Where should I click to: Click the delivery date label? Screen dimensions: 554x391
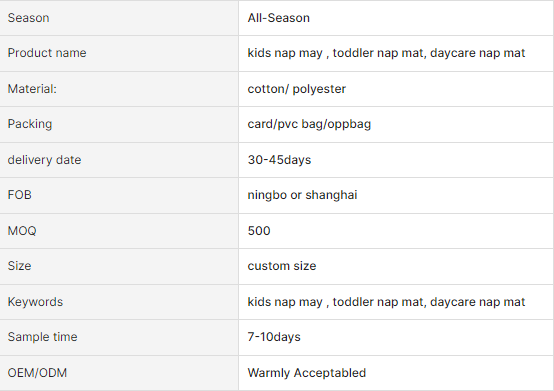tap(45, 160)
